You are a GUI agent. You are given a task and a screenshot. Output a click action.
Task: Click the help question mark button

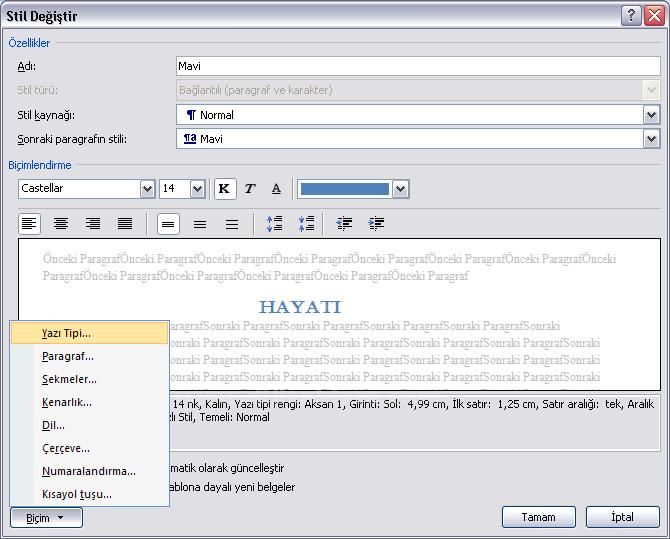[x=631, y=16]
